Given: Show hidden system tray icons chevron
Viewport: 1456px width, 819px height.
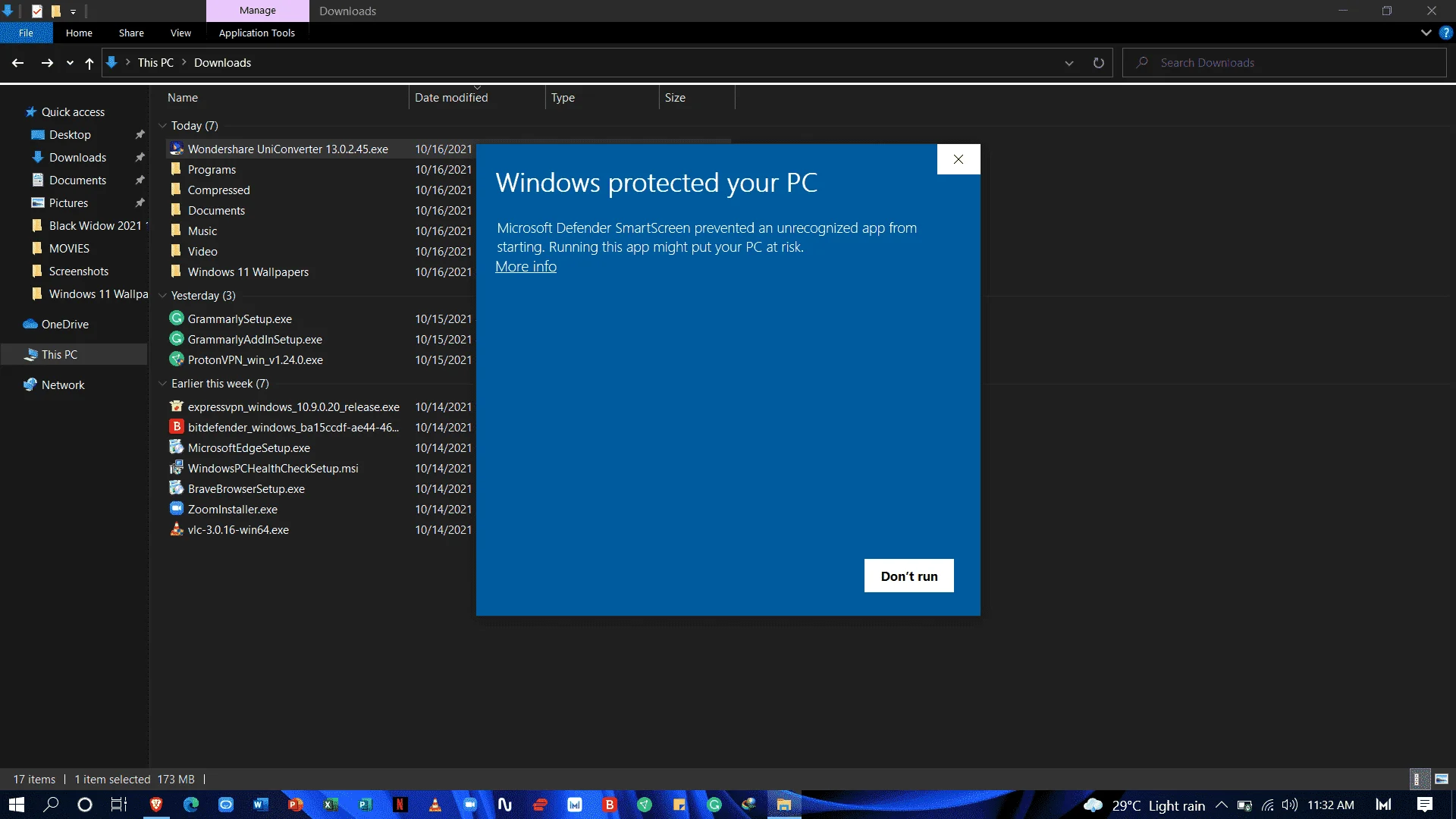Looking at the screenshot, I should [x=1221, y=805].
